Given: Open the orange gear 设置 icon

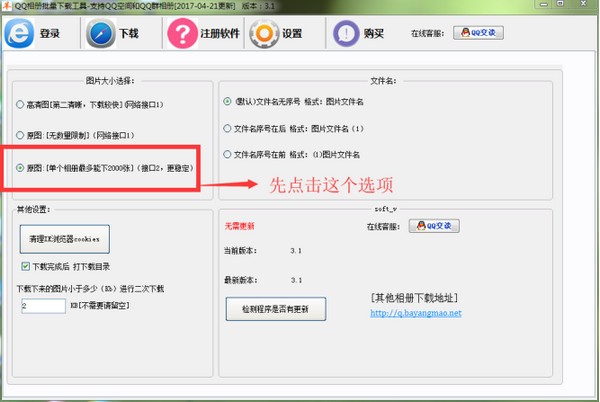Looking at the screenshot, I should pyautogui.click(x=264, y=34).
